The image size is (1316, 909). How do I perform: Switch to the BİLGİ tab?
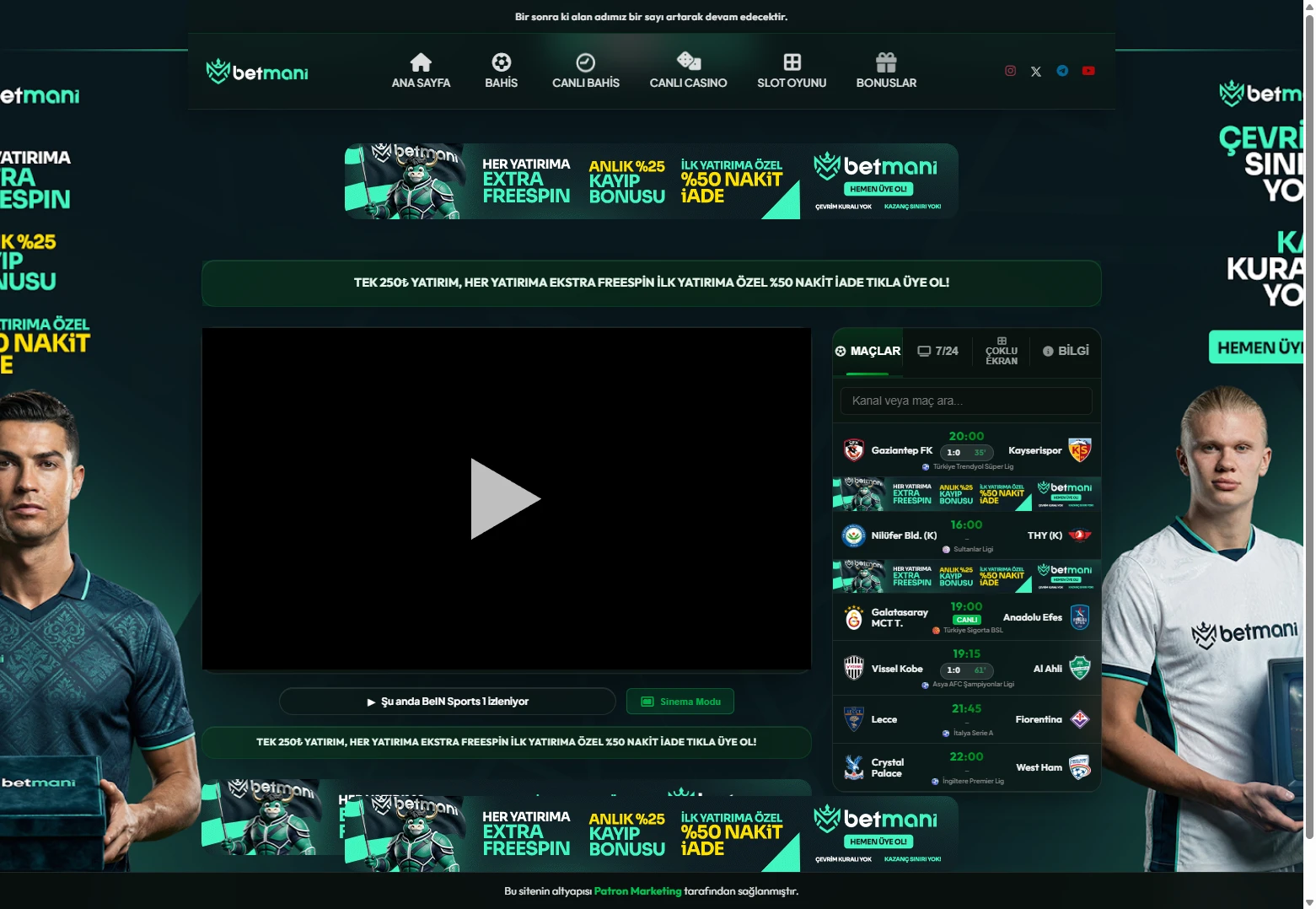1066,352
